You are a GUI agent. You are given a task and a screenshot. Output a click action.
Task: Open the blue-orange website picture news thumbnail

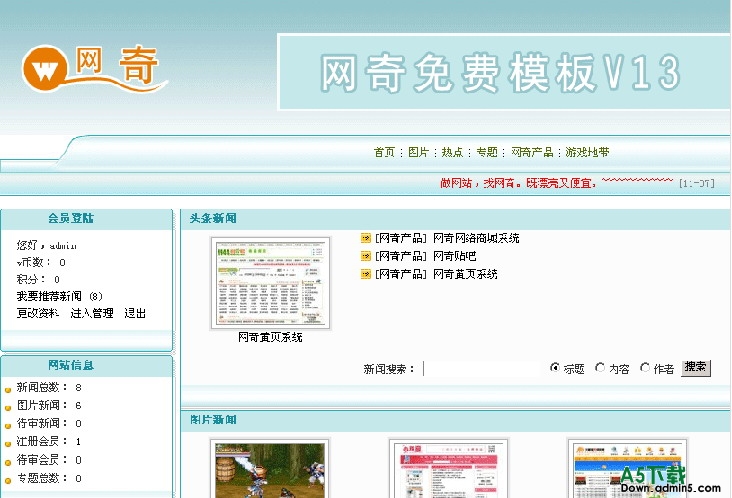click(x=627, y=468)
